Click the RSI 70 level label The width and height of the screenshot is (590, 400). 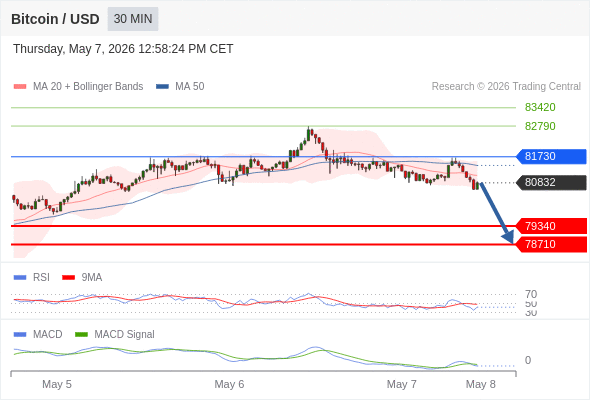[531, 294]
